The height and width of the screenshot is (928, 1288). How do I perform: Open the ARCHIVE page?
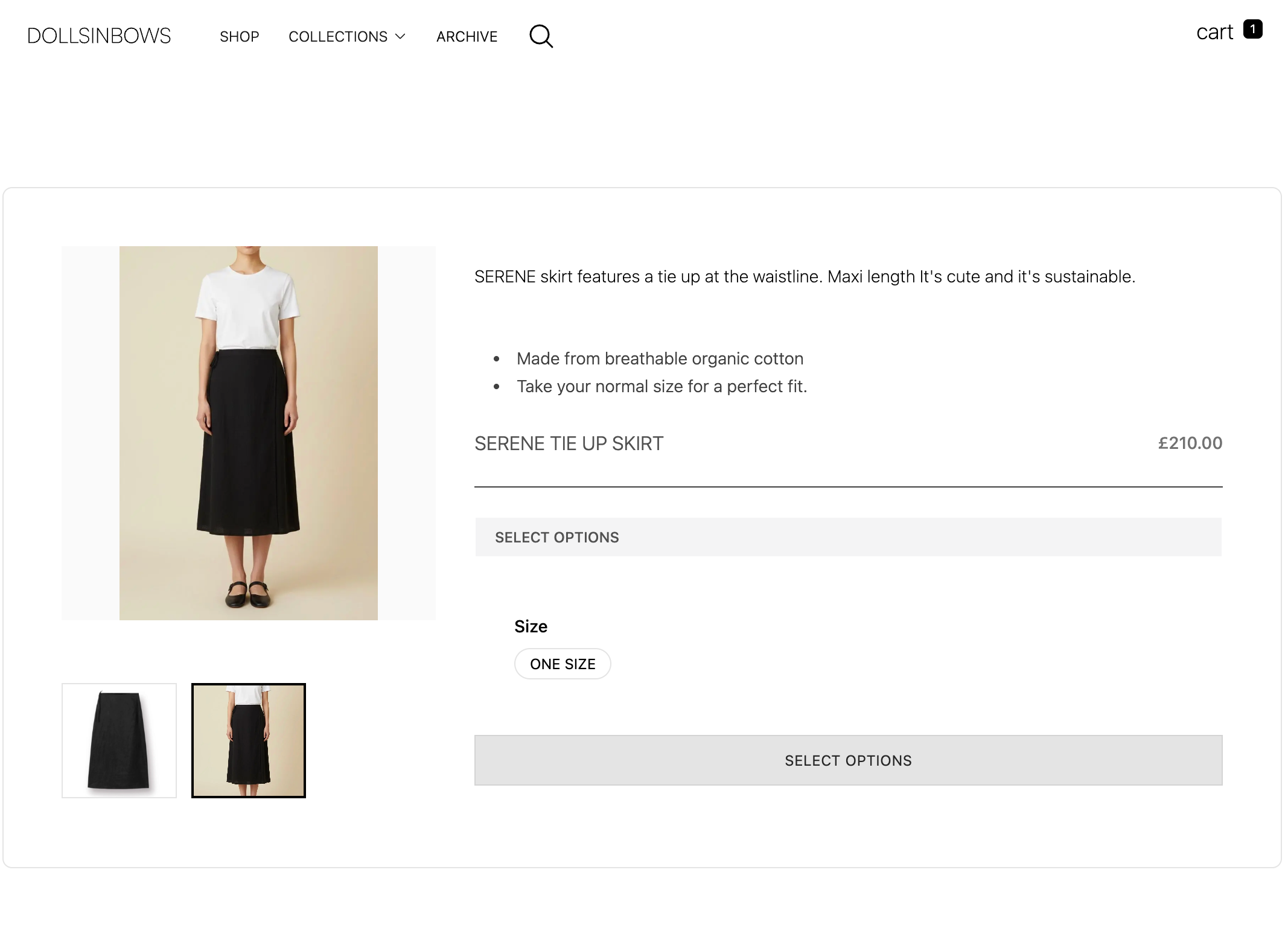tap(467, 37)
